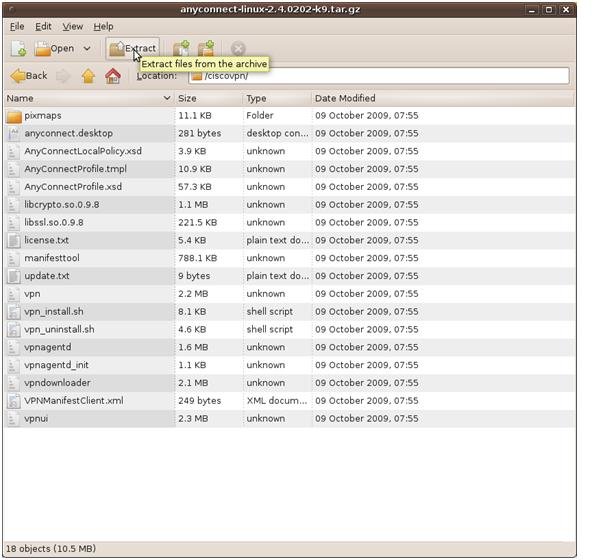
Task: Click the XML docum... type cell
Action: tap(277, 401)
